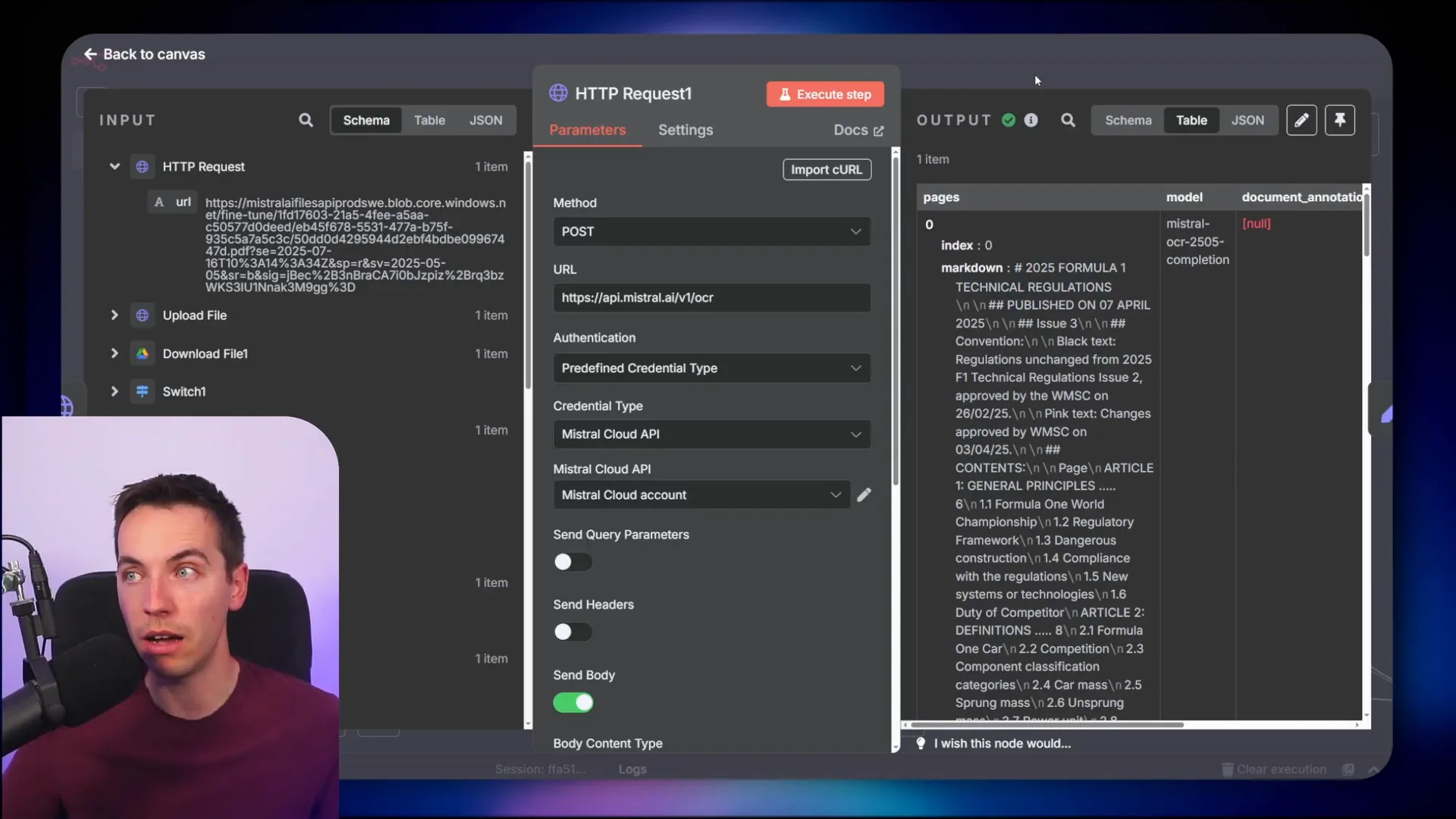The width and height of the screenshot is (1456, 819).
Task: Edit output with pencil button
Action: pos(1301,120)
